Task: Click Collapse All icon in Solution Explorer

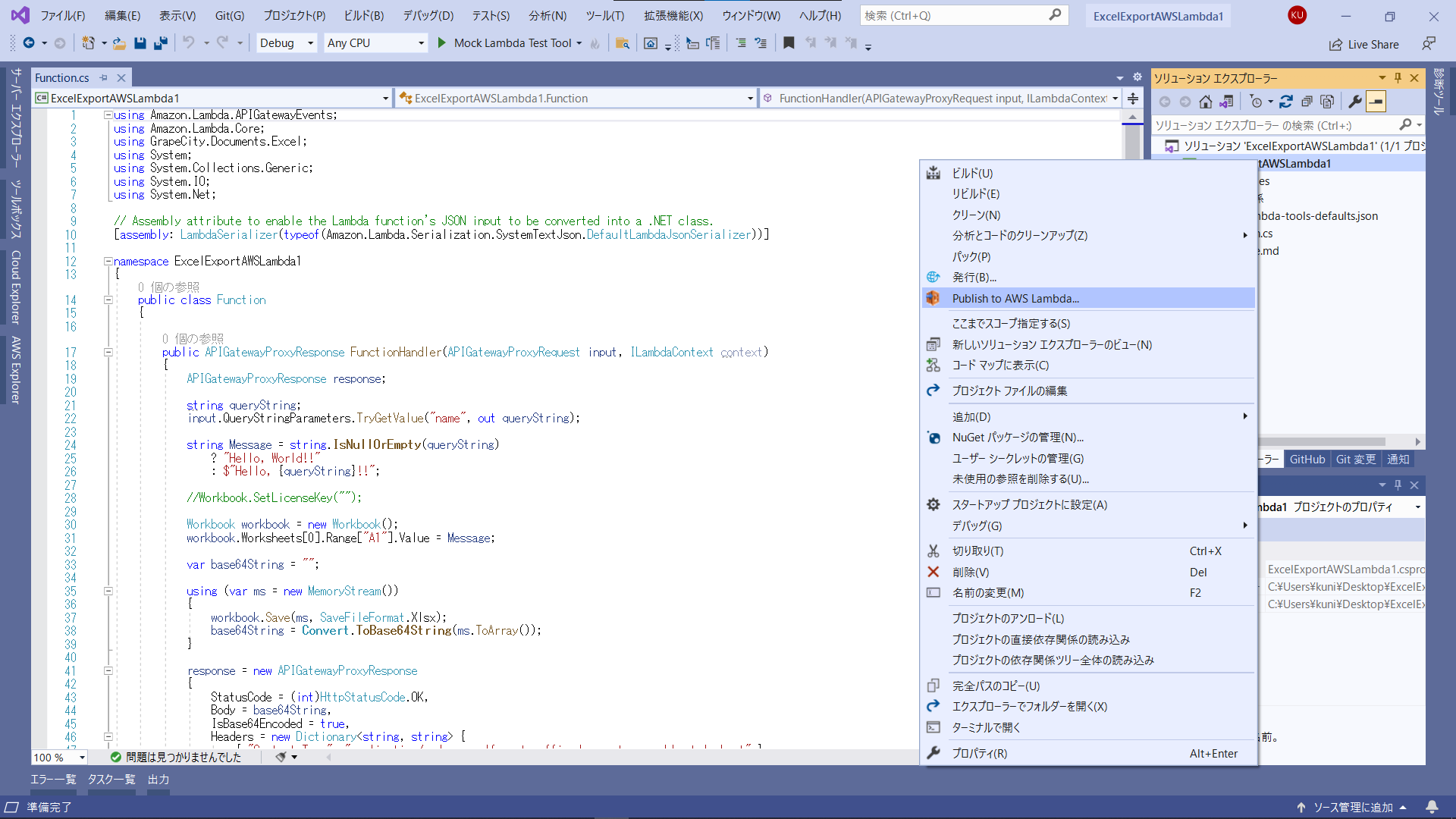Action: point(1307,102)
